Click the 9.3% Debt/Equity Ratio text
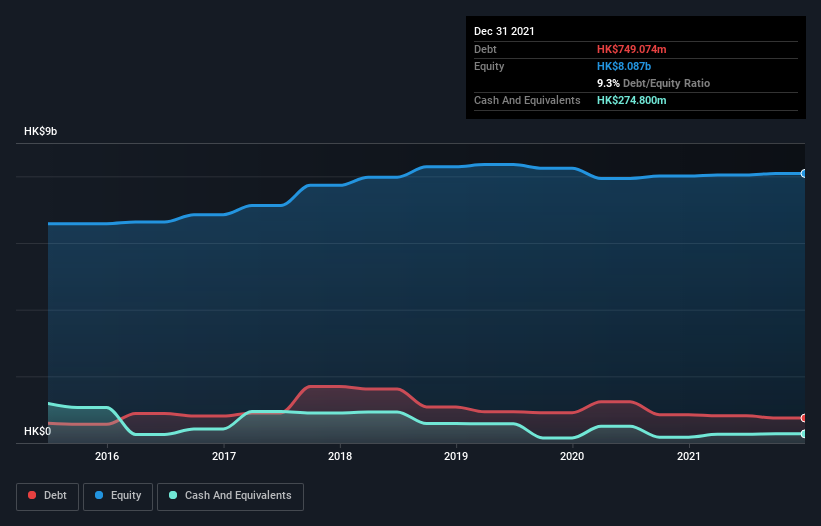 tap(653, 83)
